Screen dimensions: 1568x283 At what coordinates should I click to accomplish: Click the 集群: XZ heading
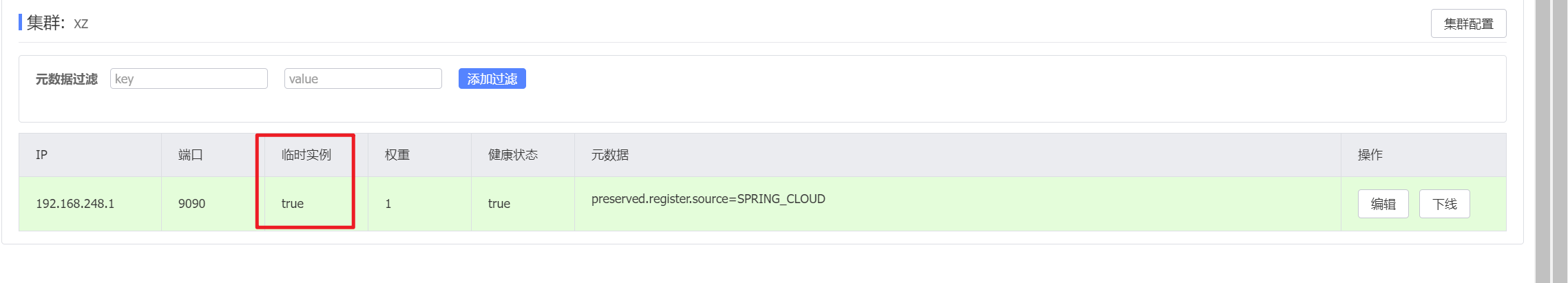tap(57, 23)
